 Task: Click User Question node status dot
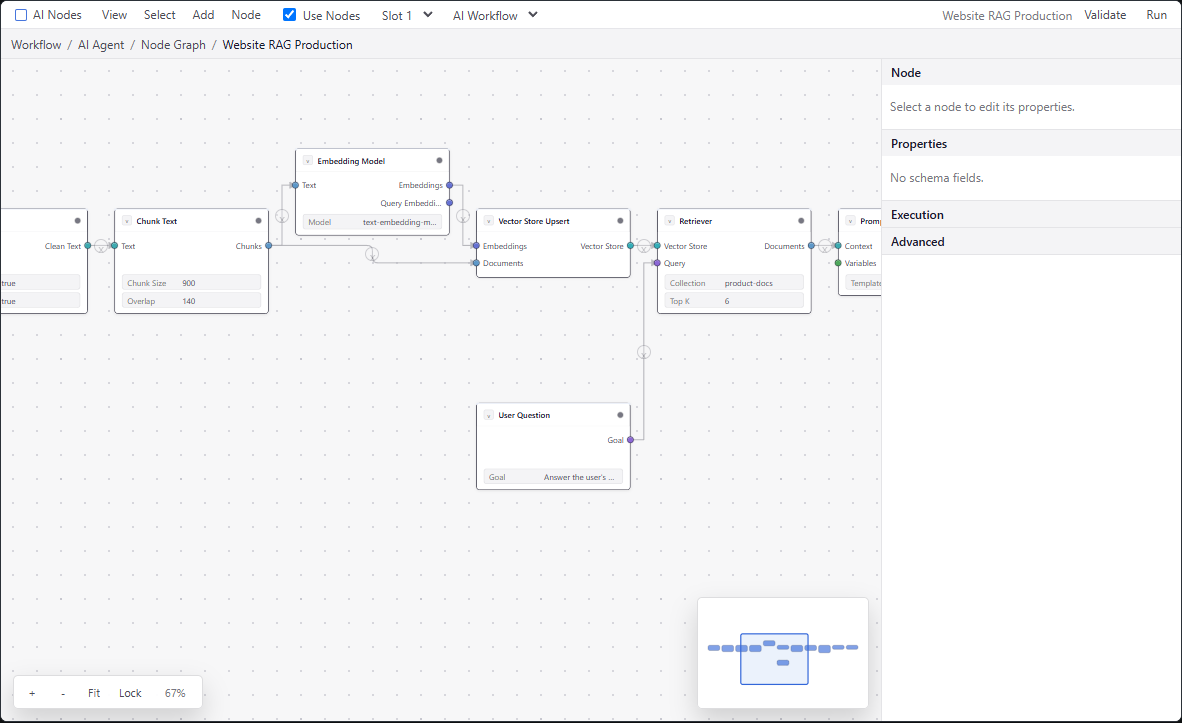620,415
